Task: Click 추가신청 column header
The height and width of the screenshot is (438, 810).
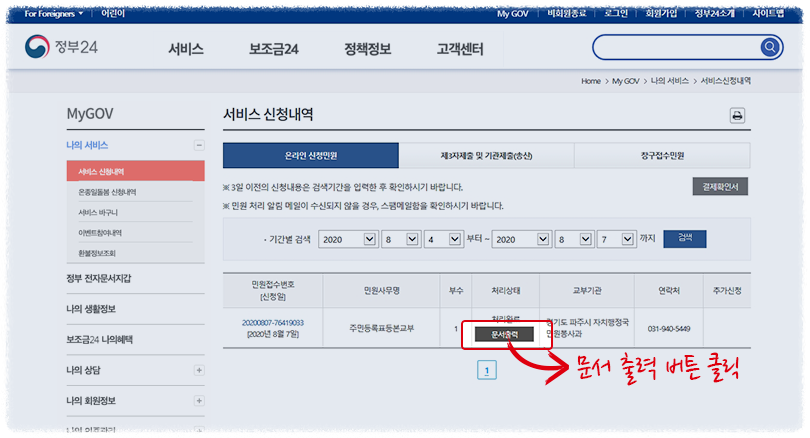Action: tap(727, 291)
